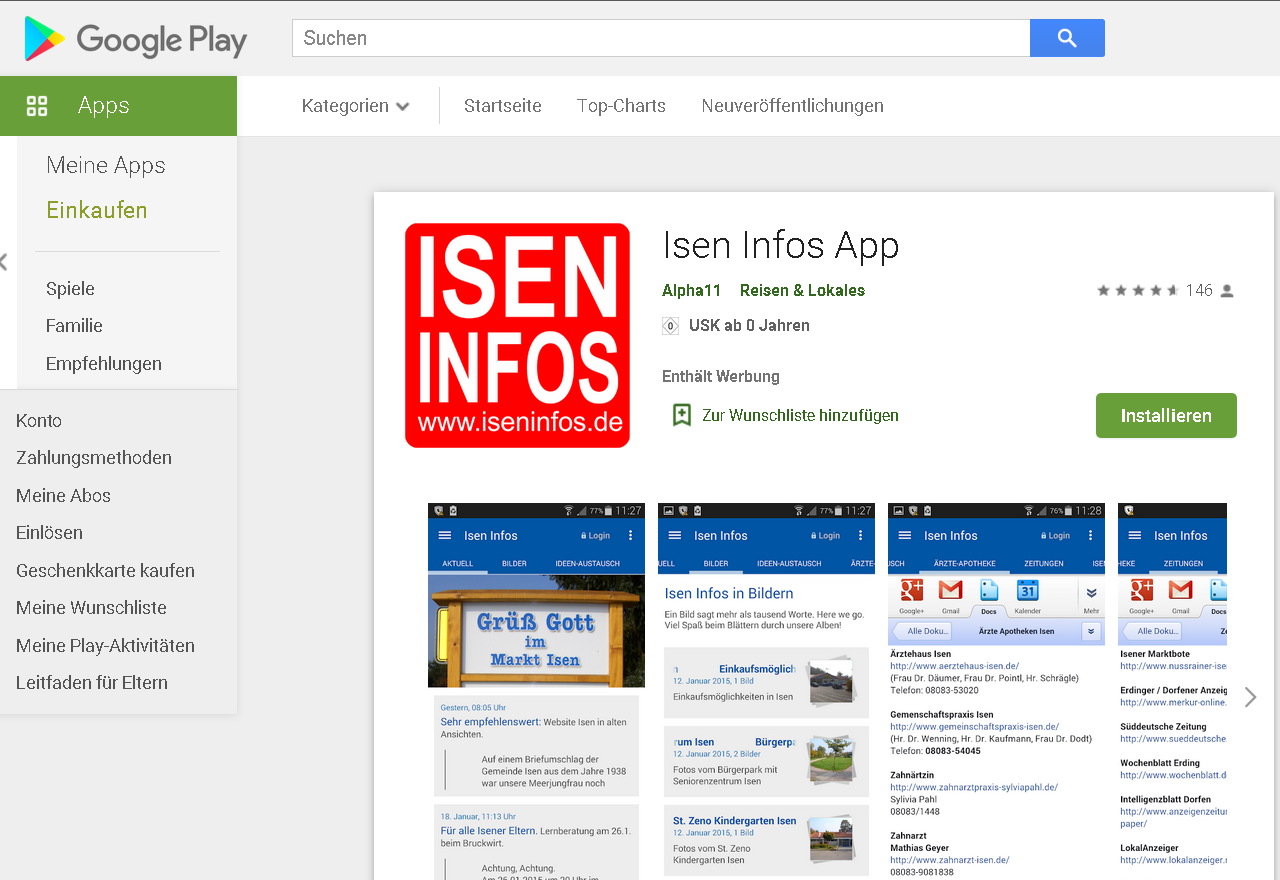
Task: Click the USK ab 0 Jahren label
Action: [749, 326]
